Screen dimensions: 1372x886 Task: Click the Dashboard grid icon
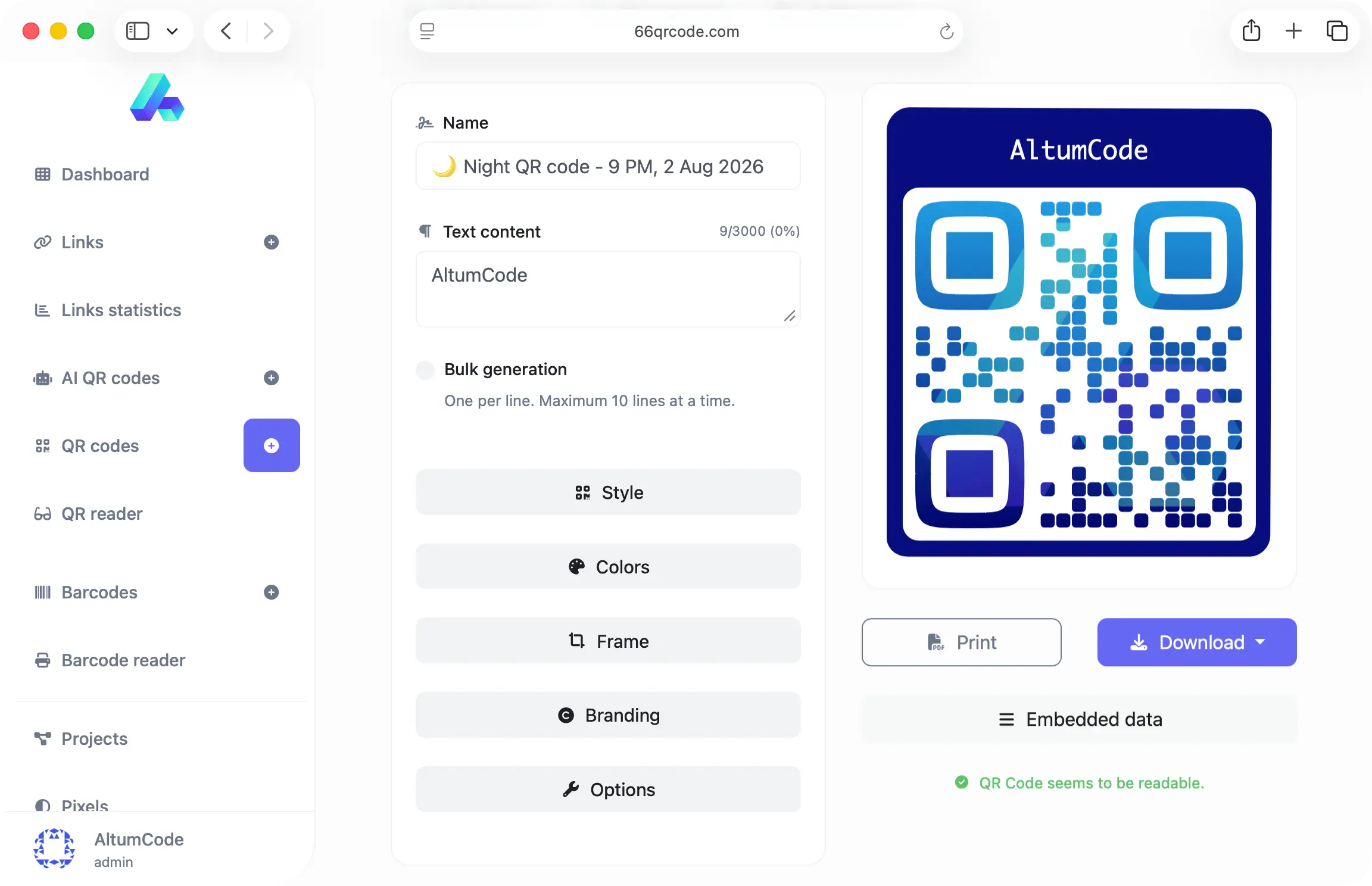[x=42, y=174]
